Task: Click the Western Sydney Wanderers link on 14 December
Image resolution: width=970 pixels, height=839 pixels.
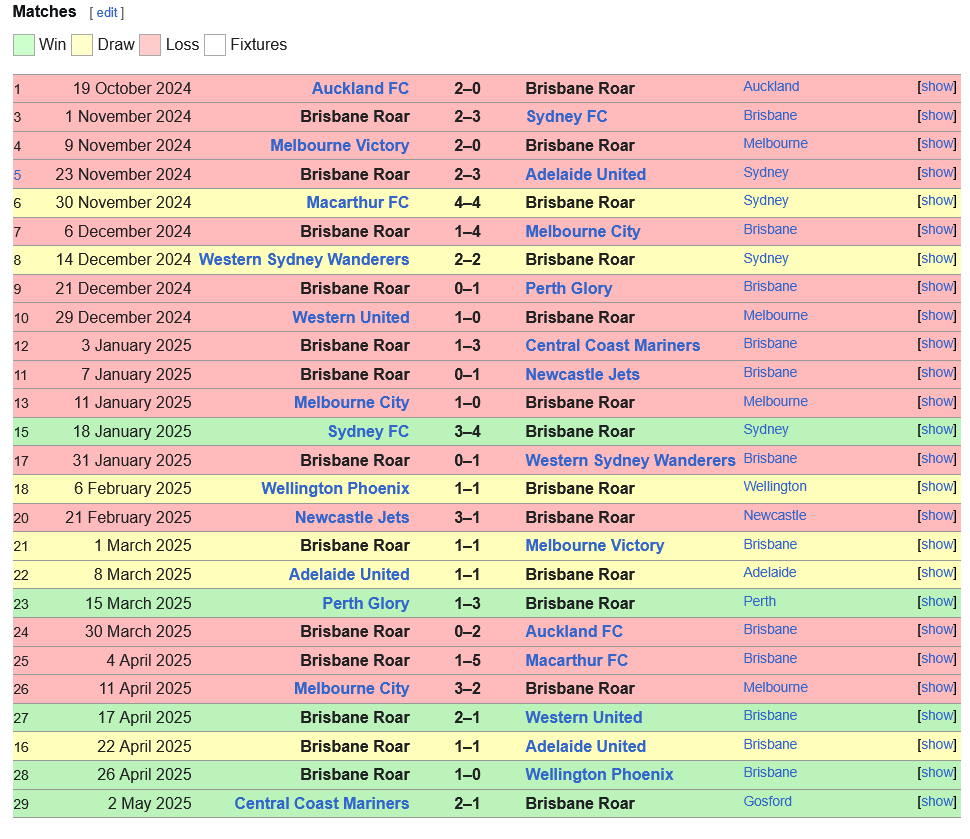Action: [x=304, y=259]
